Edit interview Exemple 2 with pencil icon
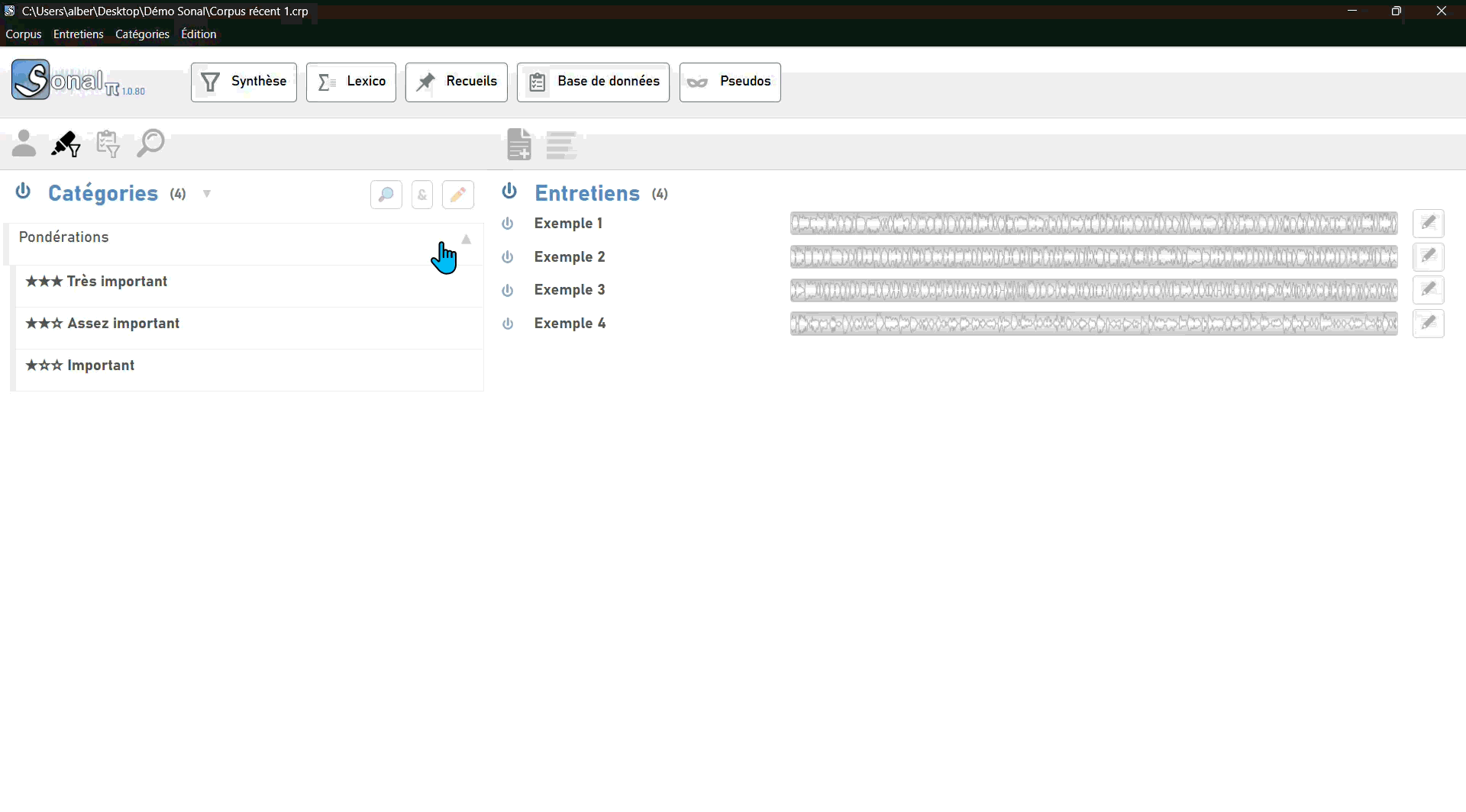Viewport: 1466px width, 812px height. [1429, 256]
